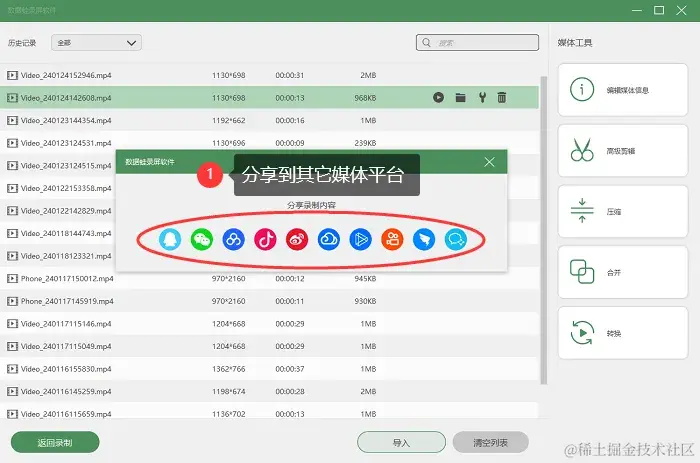Click film icon beside Phone_240117150012.mp4
This screenshot has width=700, height=463.
(x=12, y=279)
